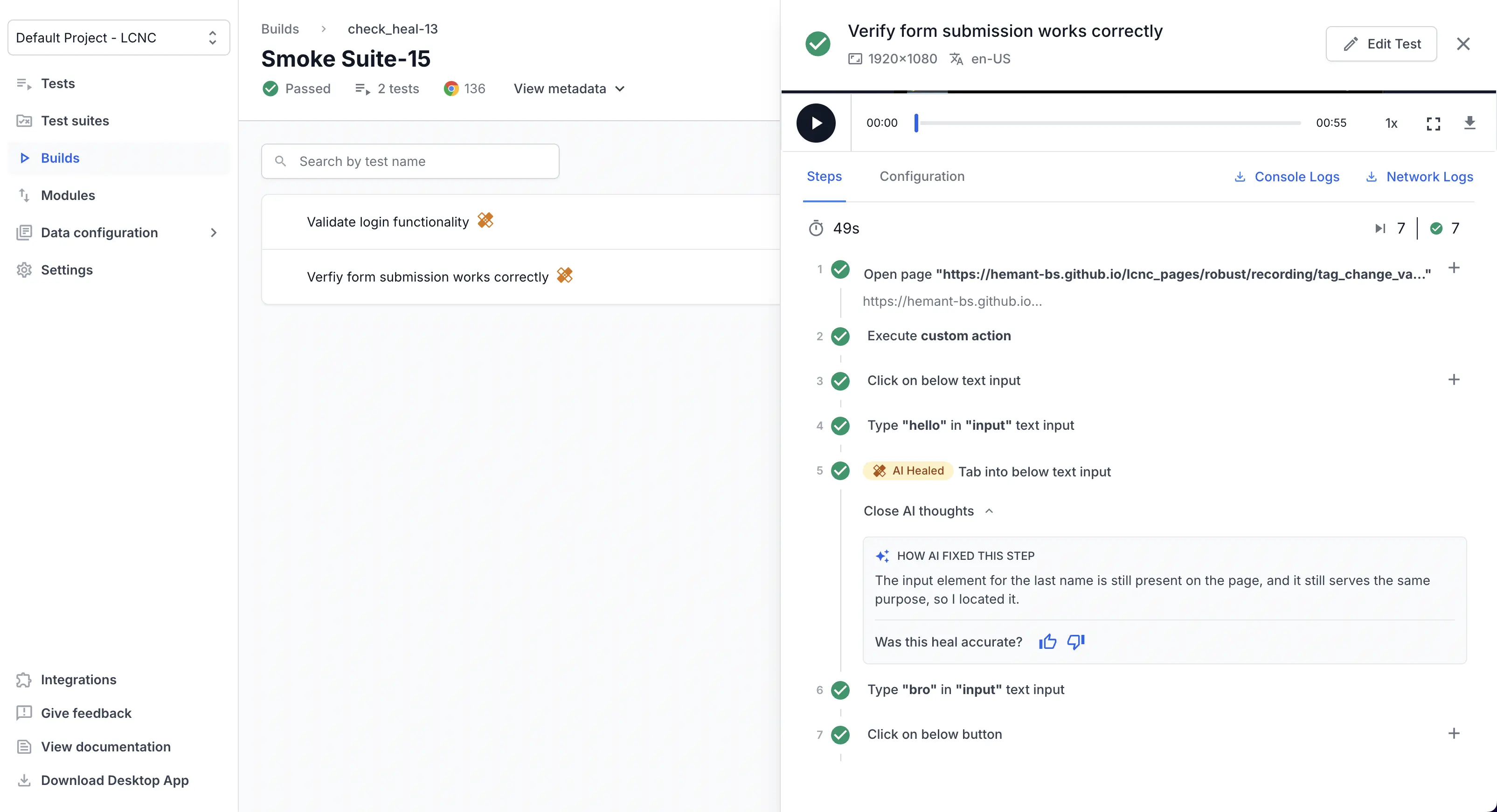Change the 1x playback speed

[1391, 123]
